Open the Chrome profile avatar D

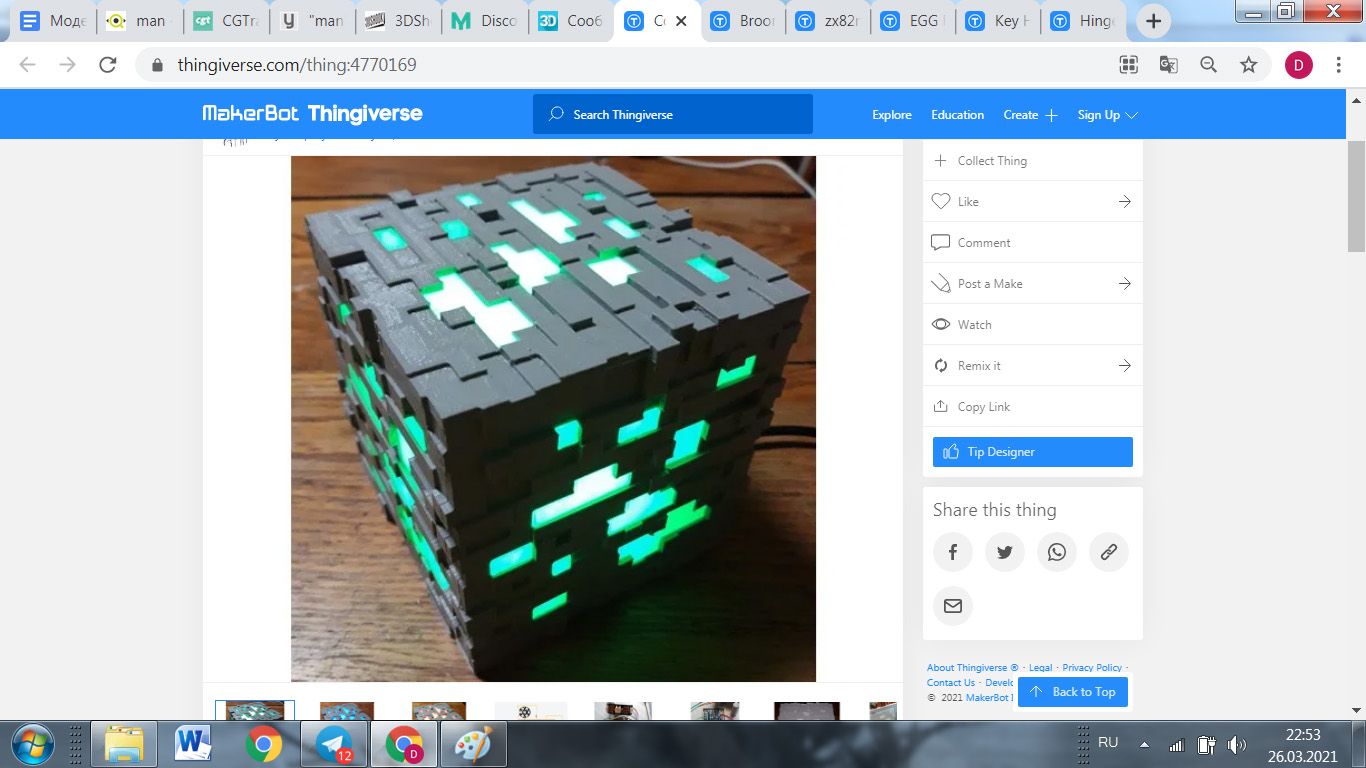[x=1299, y=65]
